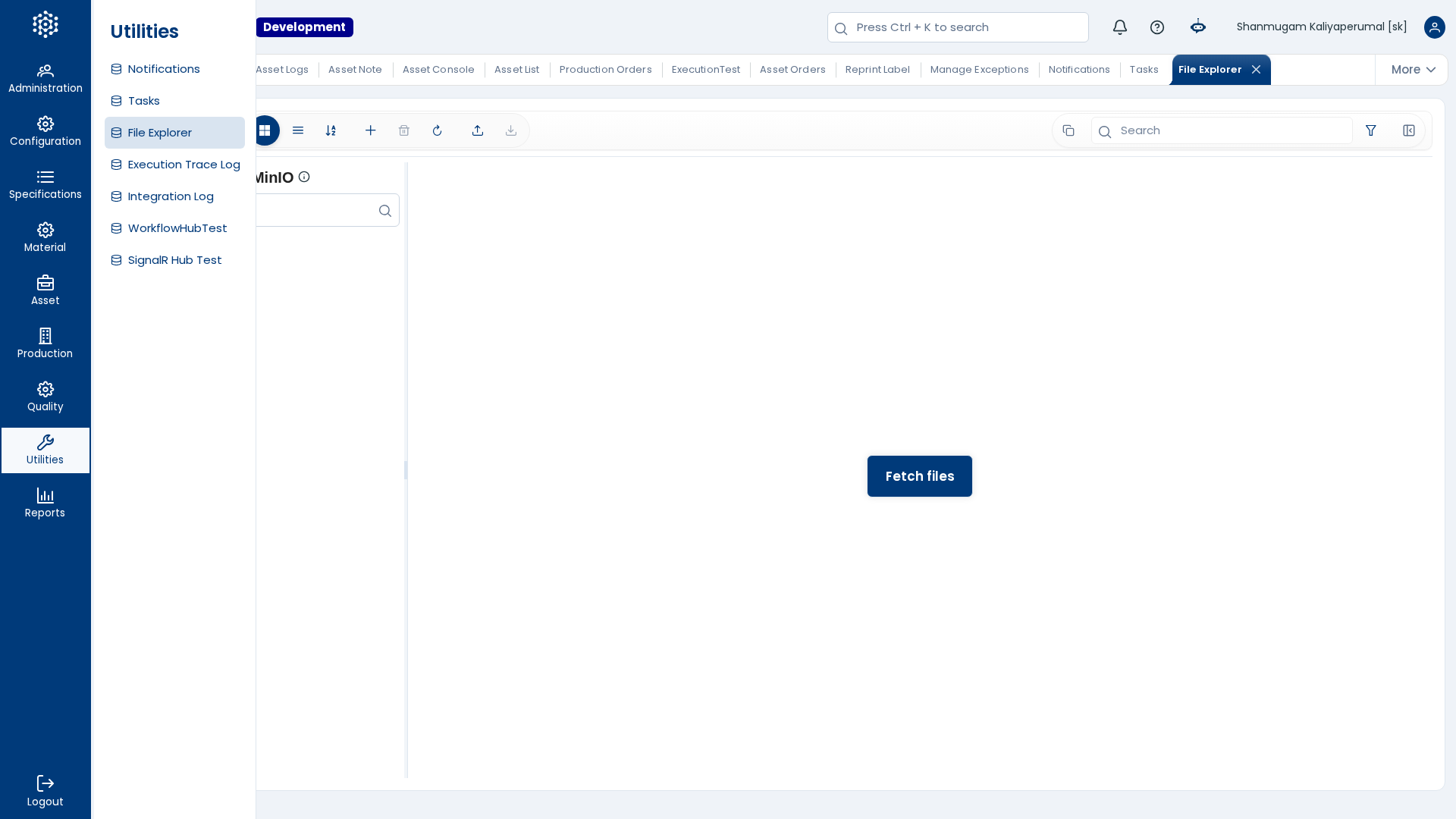
Task: Open the user profile avatar
Action: tap(1435, 27)
